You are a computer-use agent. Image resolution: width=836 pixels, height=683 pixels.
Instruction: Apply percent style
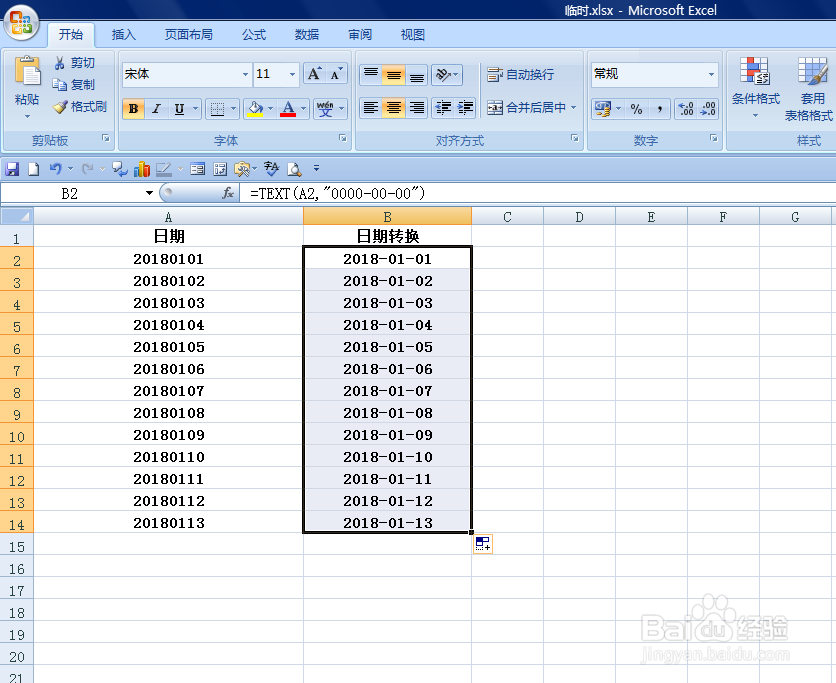click(x=636, y=109)
